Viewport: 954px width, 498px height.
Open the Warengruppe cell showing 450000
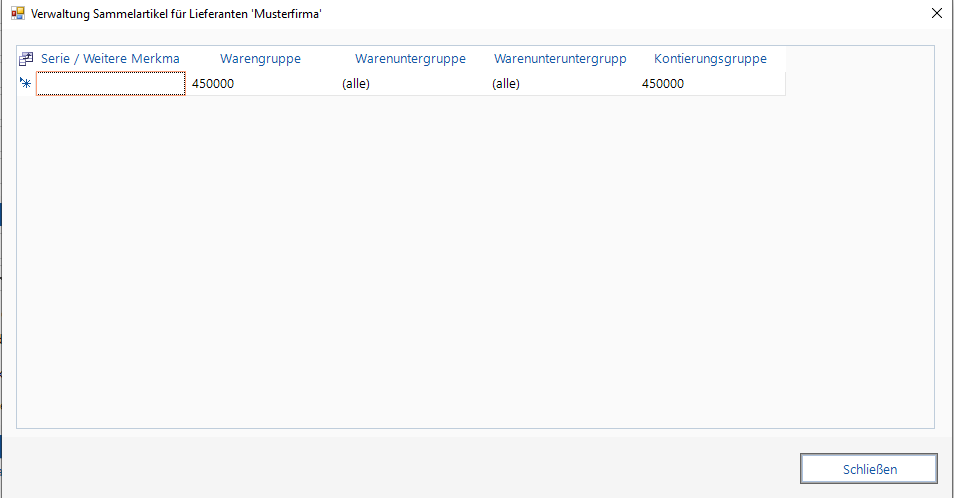[x=260, y=84]
